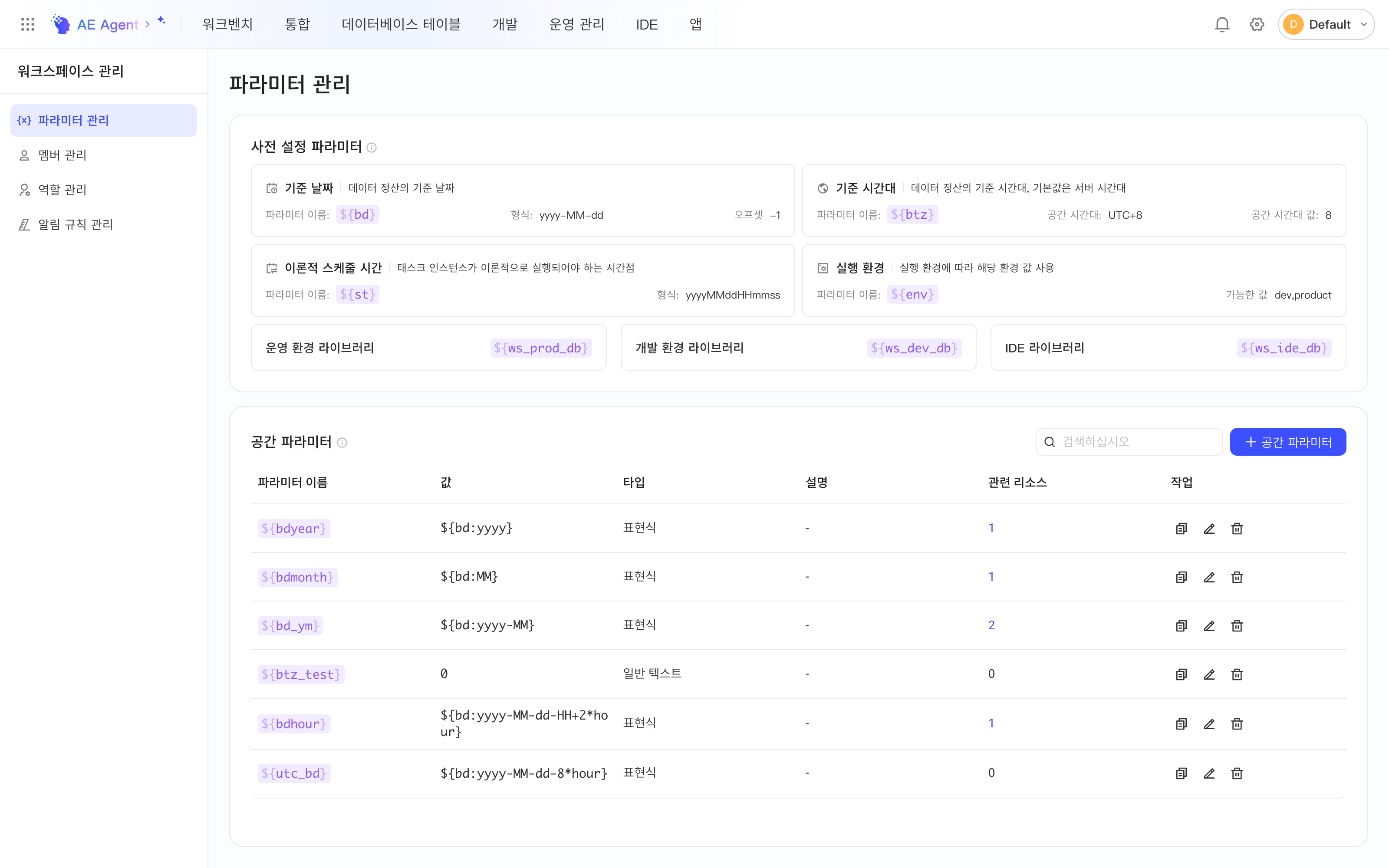The image size is (1389, 868).
Task: Click the ${ws_ide_db} parameter tag
Action: (x=1284, y=348)
